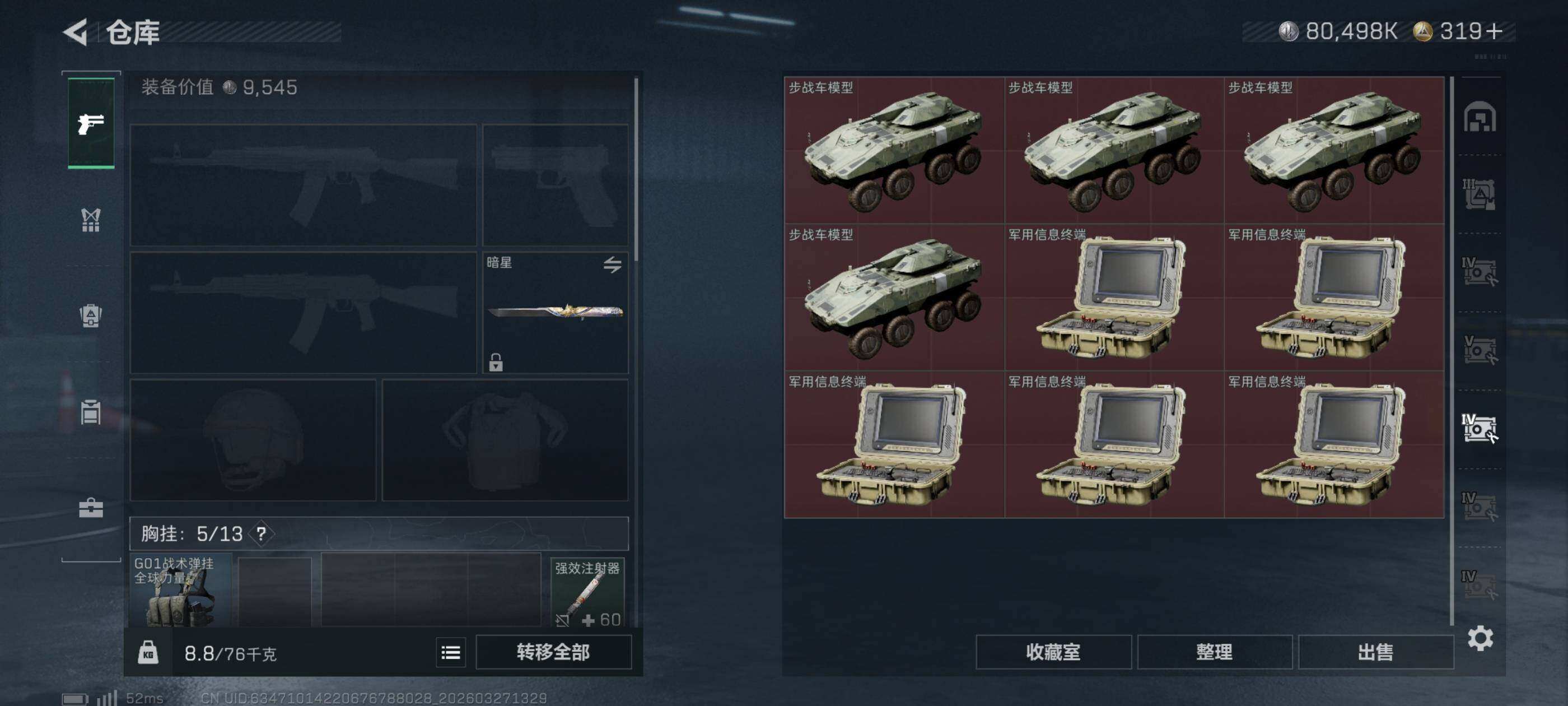
Task: Swap the 暗星 melee weapon via arrows
Action: click(x=612, y=264)
